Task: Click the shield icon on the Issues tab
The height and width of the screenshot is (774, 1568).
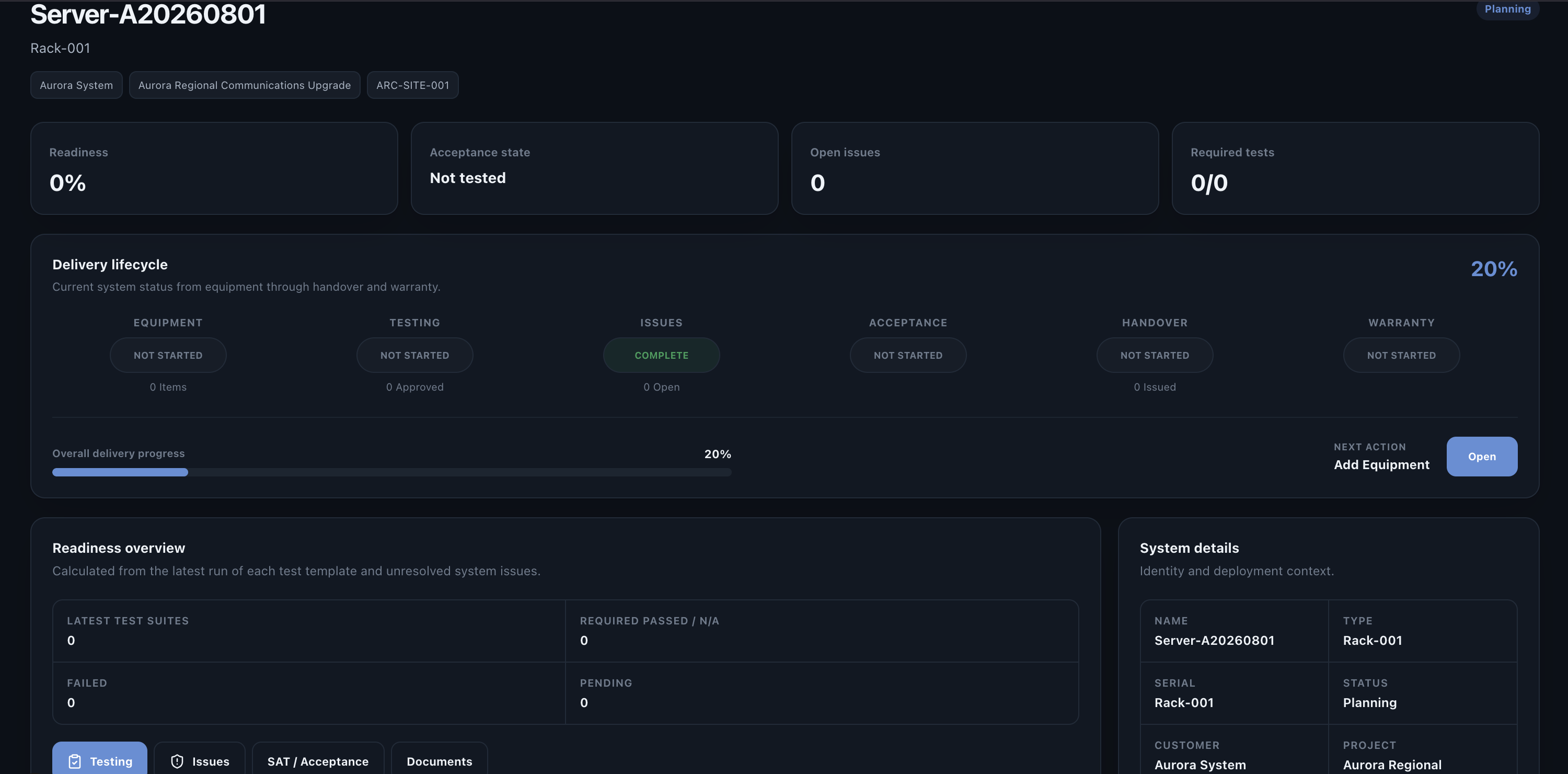Action: (177, 761)
